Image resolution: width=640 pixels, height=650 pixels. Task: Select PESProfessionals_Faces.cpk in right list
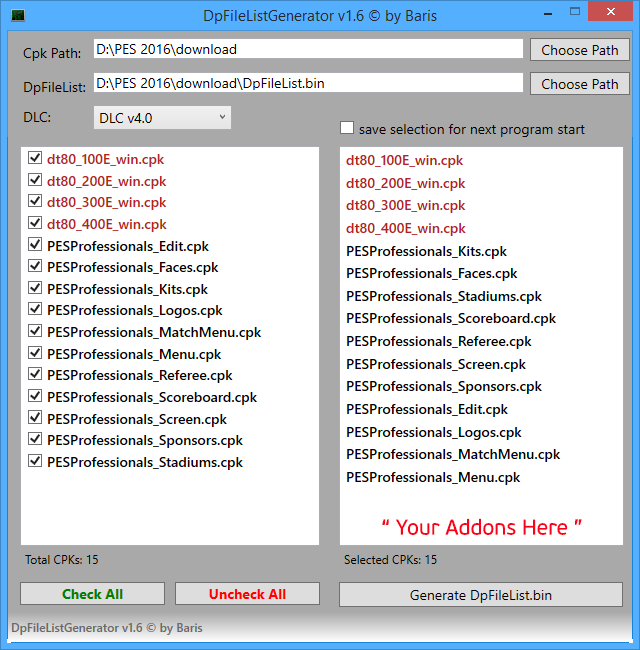tap(432, 274)
